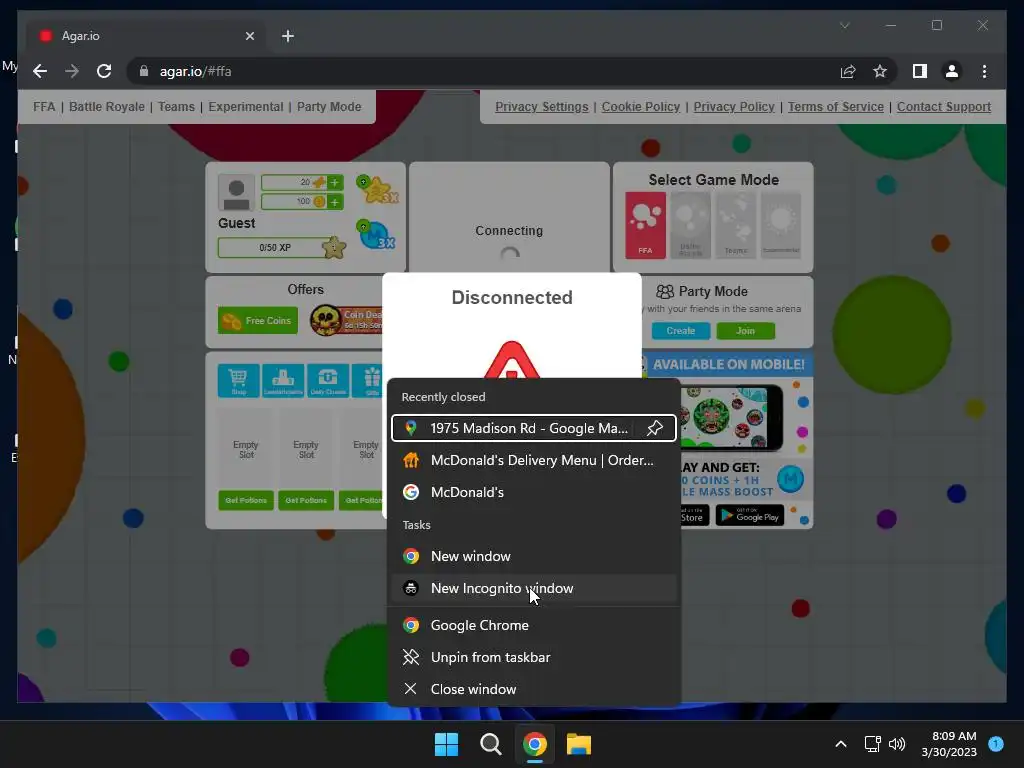The width and height of the screenshot is (1024, 768).
Task: Open File Explorer from taskbar
Action: [x=579, y=744]
